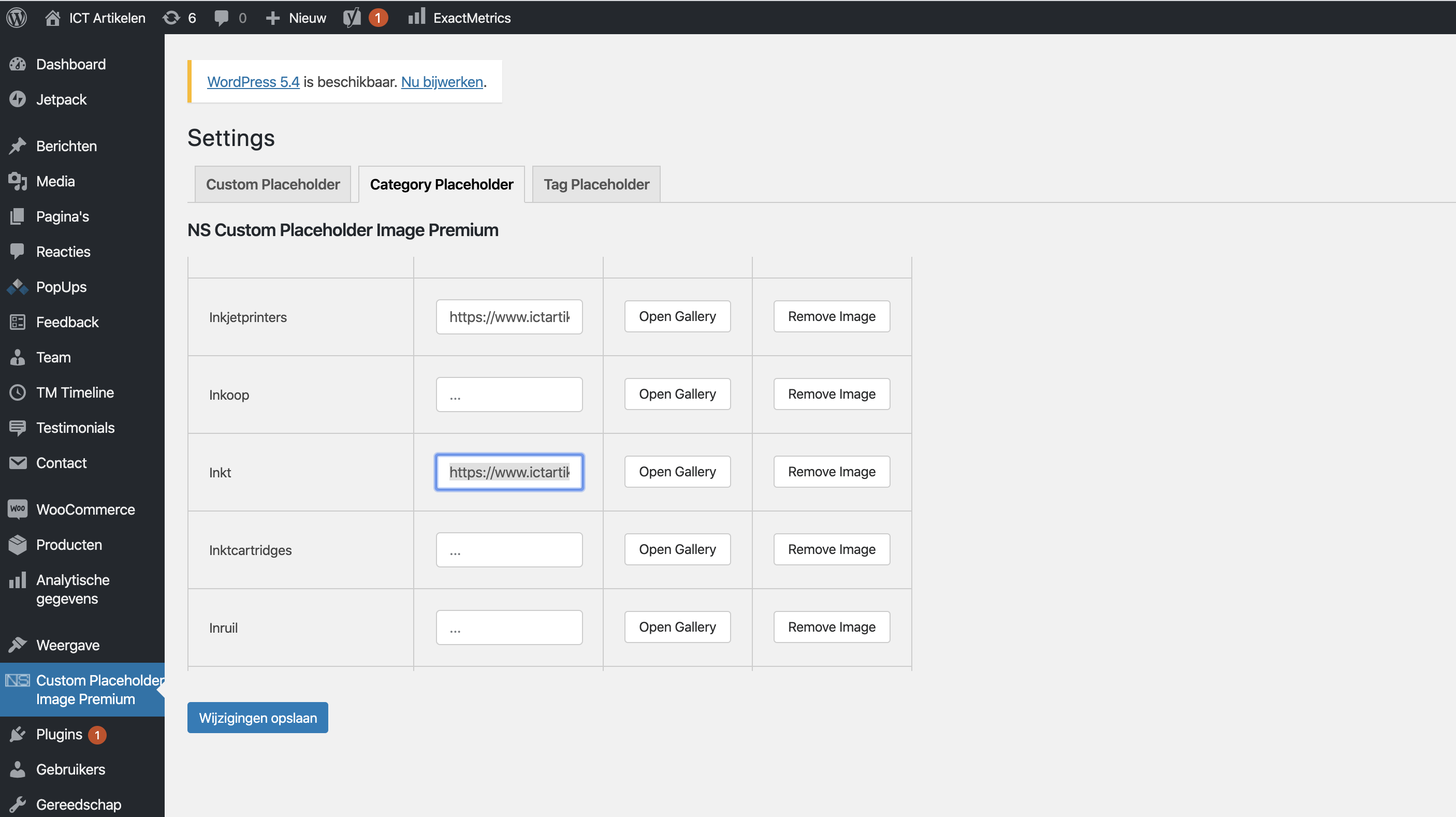Click the TM Timeline clock icon
Screen dimensions: 1456x817
(x=18, y=392)
